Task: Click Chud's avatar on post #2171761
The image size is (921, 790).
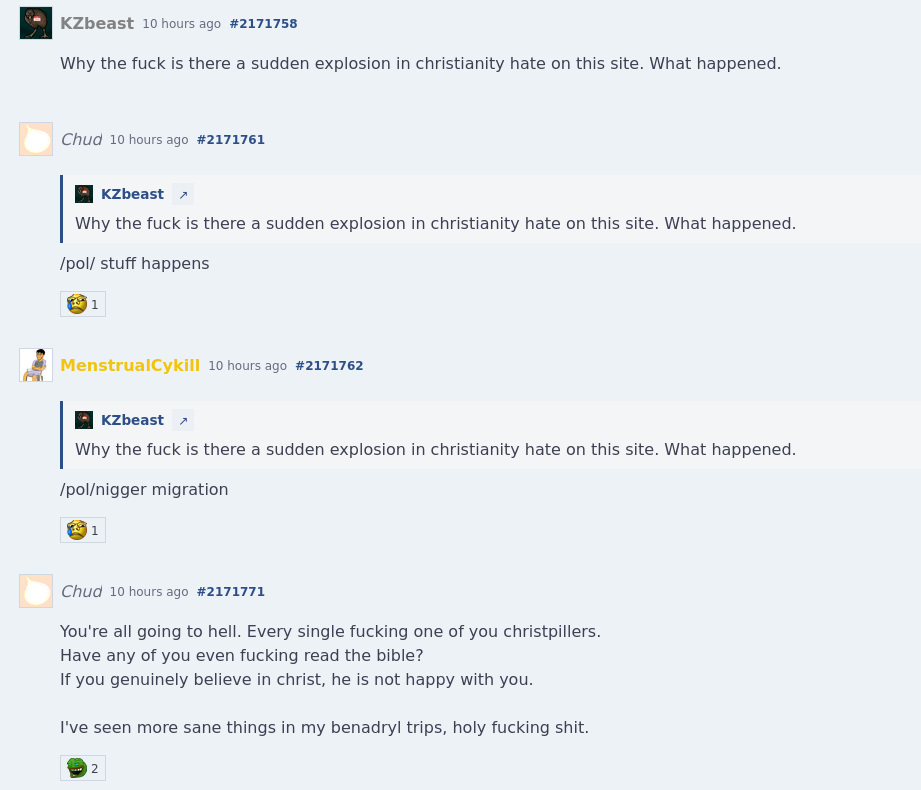Action: 36,139
